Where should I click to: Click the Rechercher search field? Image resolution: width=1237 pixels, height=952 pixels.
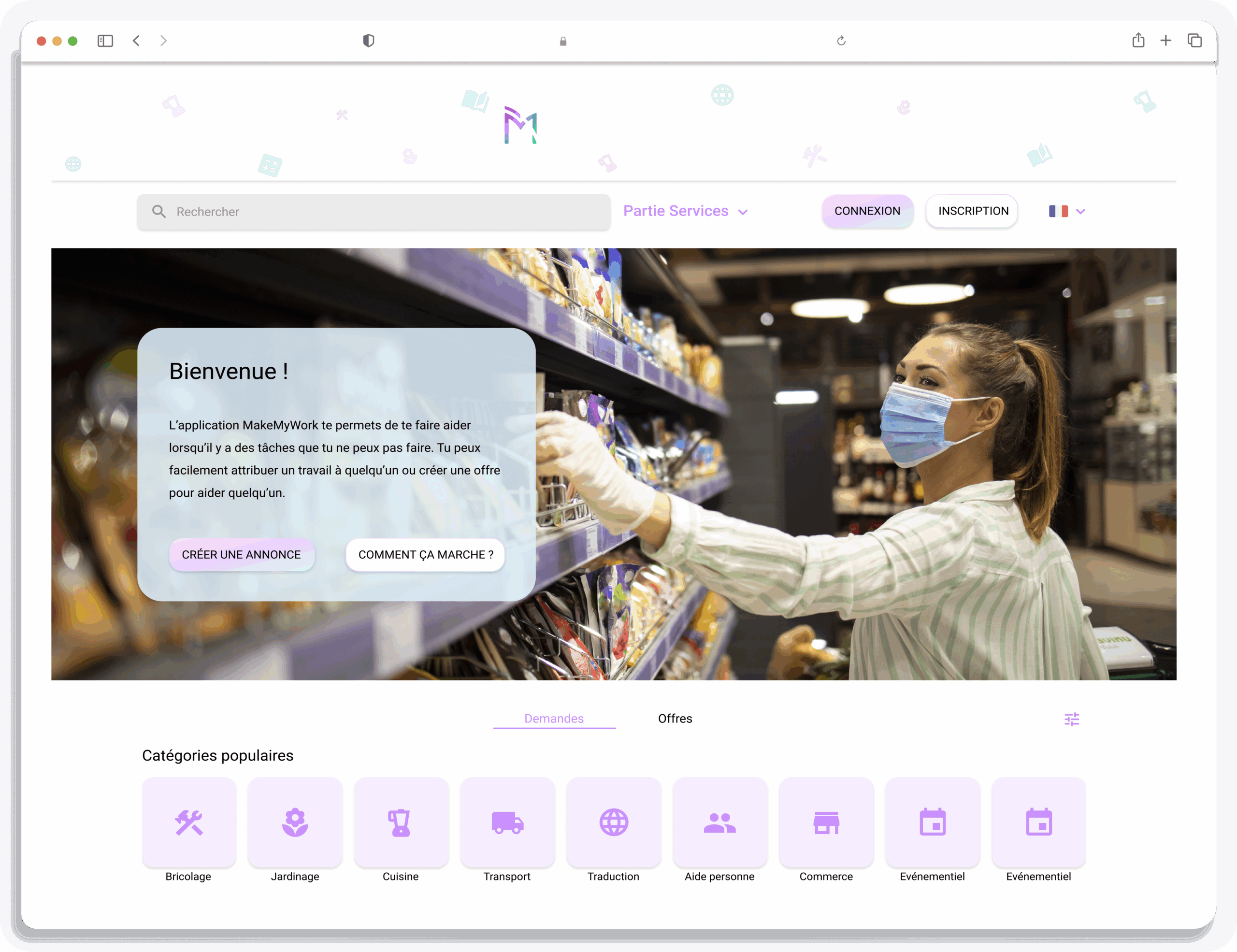tap(374, 212)
